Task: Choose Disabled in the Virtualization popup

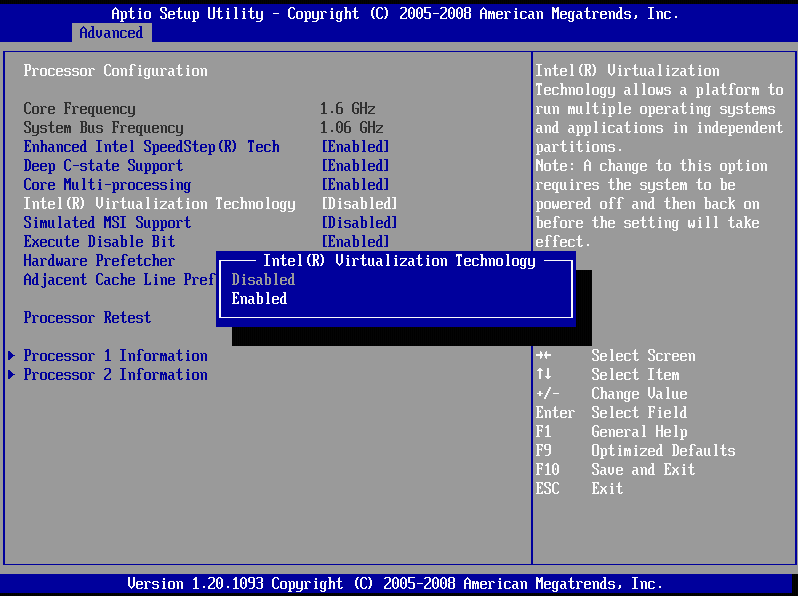Action: click(x=263, y=279)
